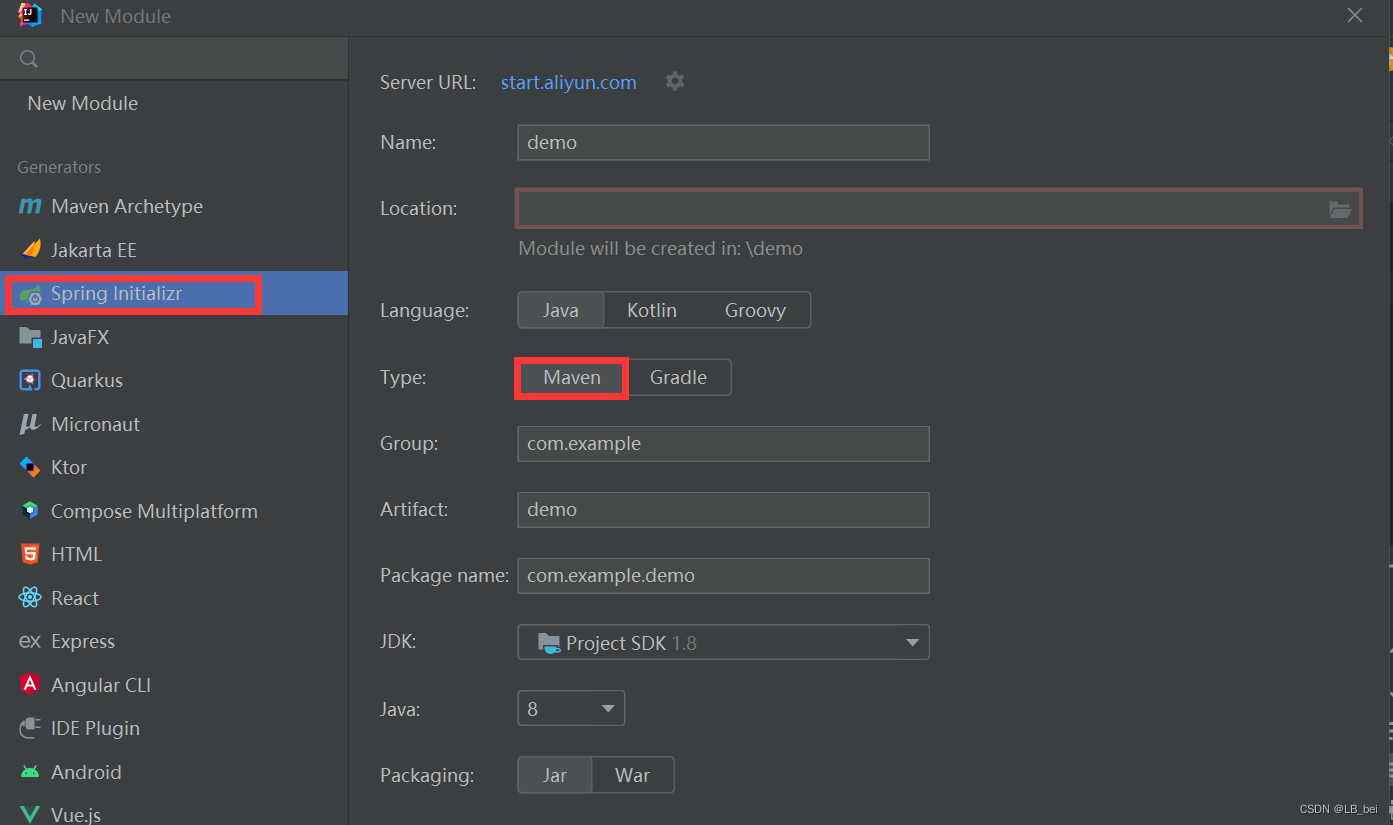Select the IDE Plugin generator row
Viewport: 1393px width, 825px height.
pos(174,728)
